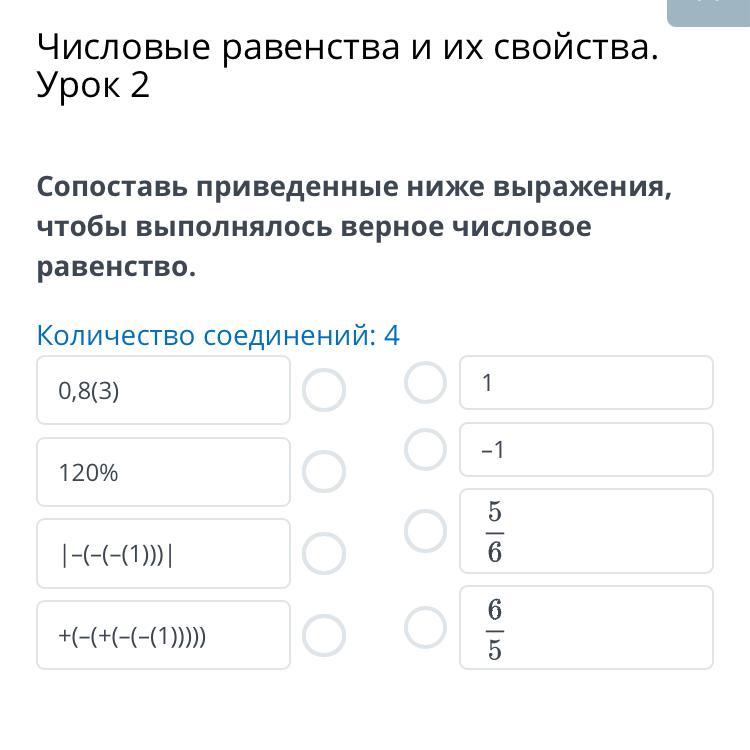Click the 'Количество соединений: 4' label
Viewport: 750px width, 750px height.
[x=218, y=335]
